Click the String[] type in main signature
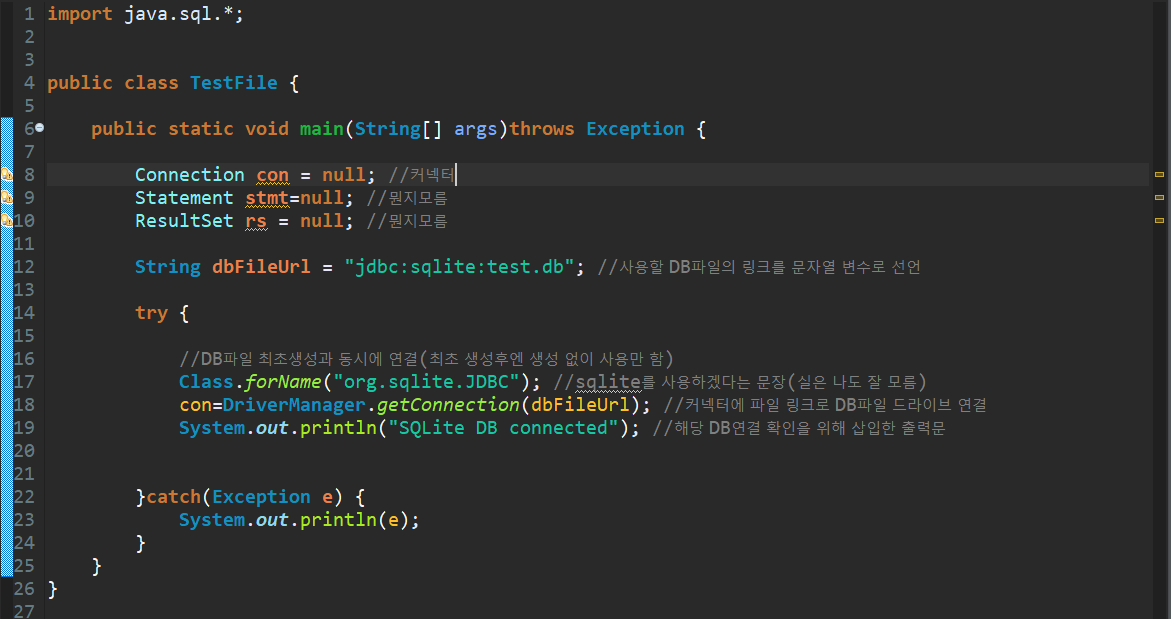This screenshot has height=619, width=1171. click(399, 129)
